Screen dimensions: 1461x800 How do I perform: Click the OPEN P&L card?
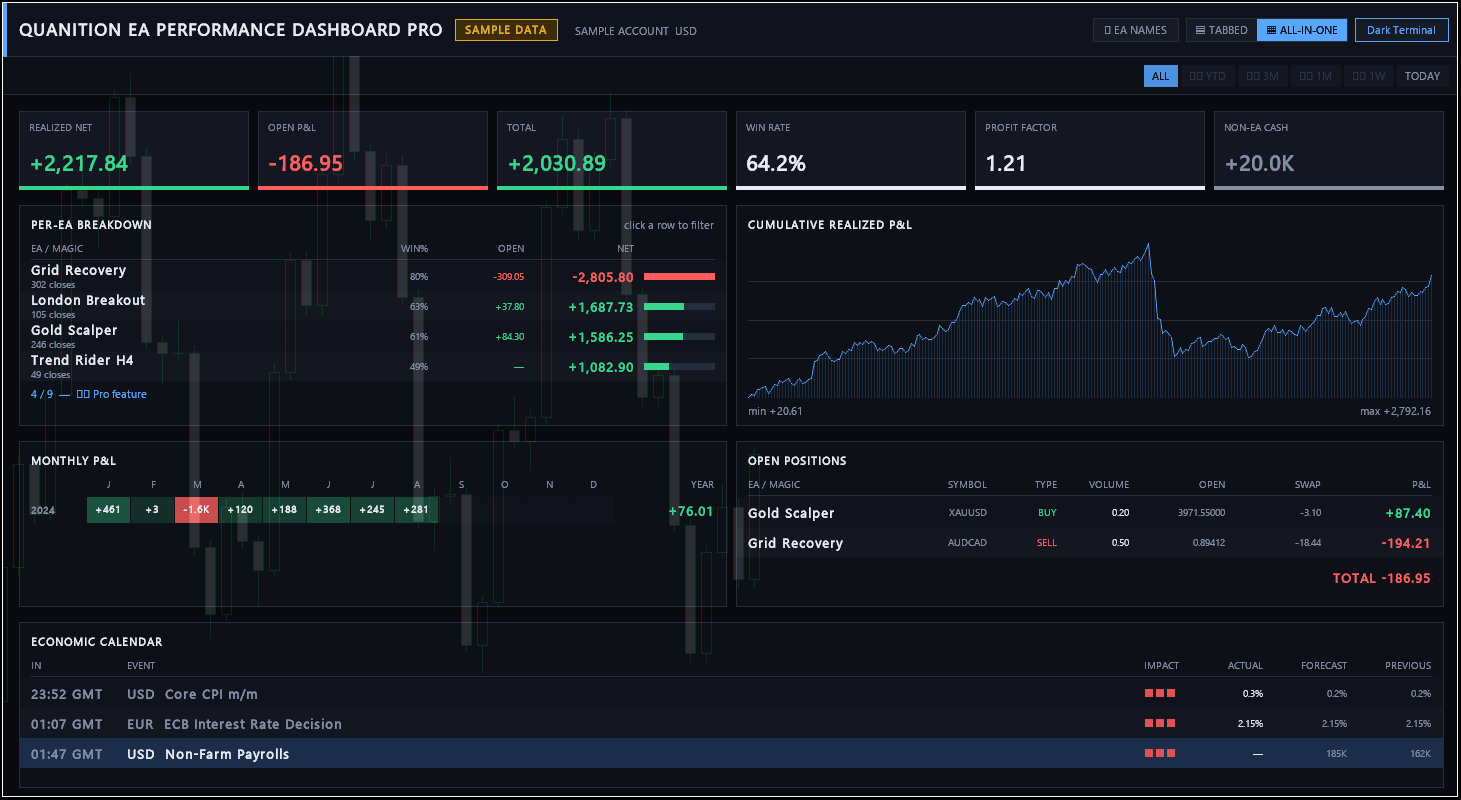click(x=373, y=150)
